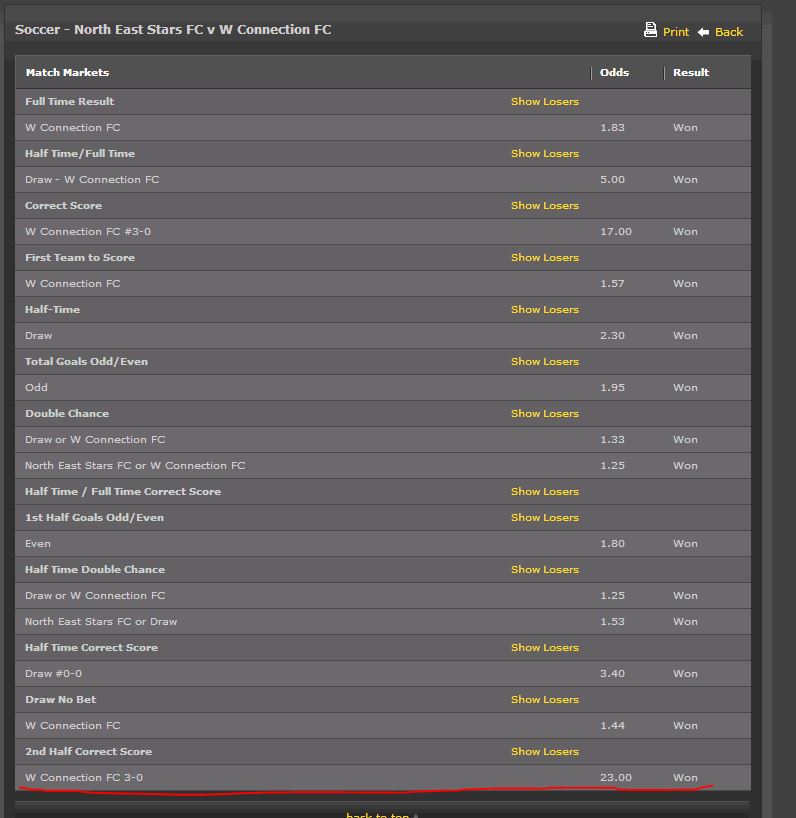Viewport: 796px width, 818px height.
Task: Show losers for Correct Score market
Action: click(545, 206)
